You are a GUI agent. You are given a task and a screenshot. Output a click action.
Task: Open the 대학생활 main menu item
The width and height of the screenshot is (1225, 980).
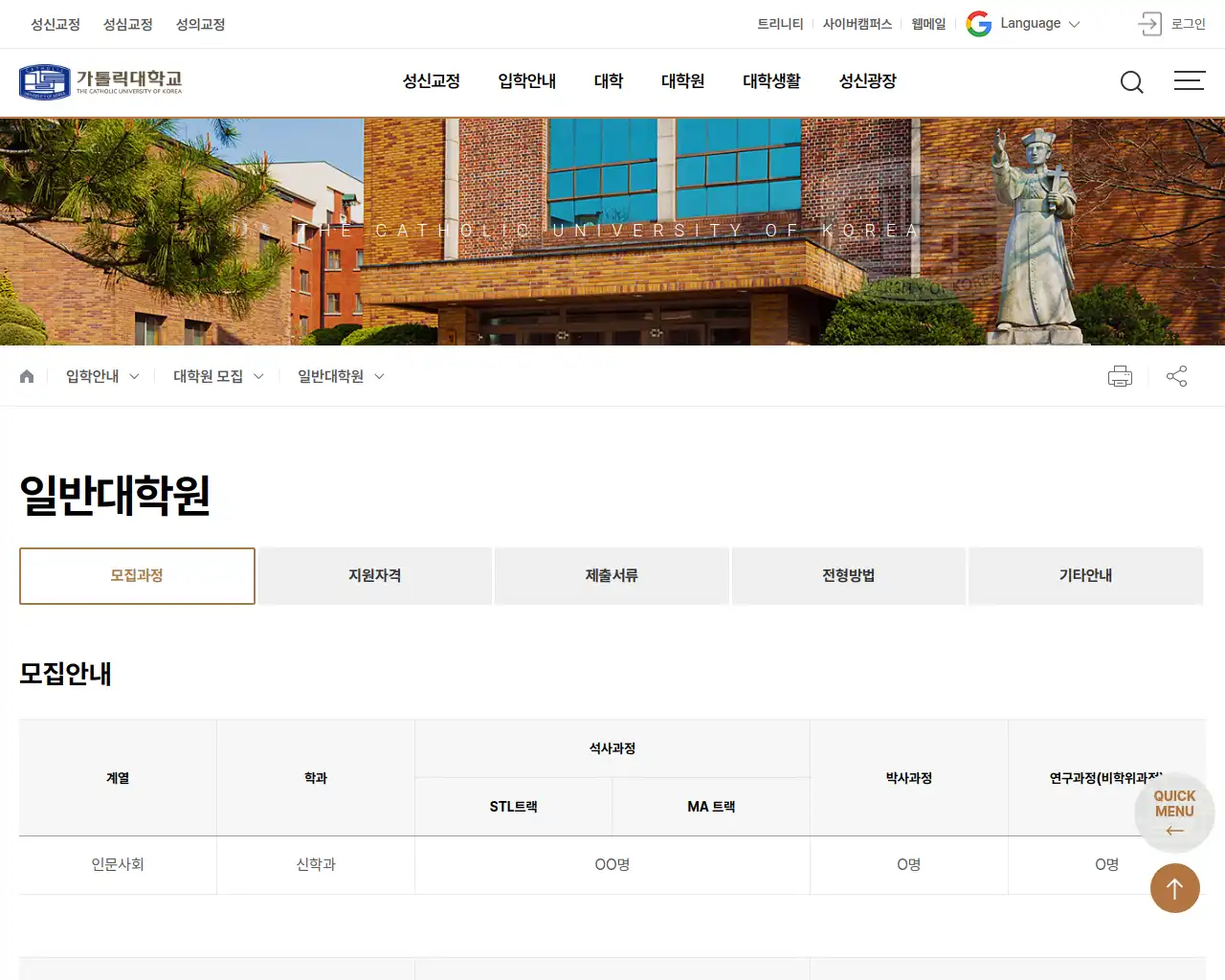(x=771, y=81)
